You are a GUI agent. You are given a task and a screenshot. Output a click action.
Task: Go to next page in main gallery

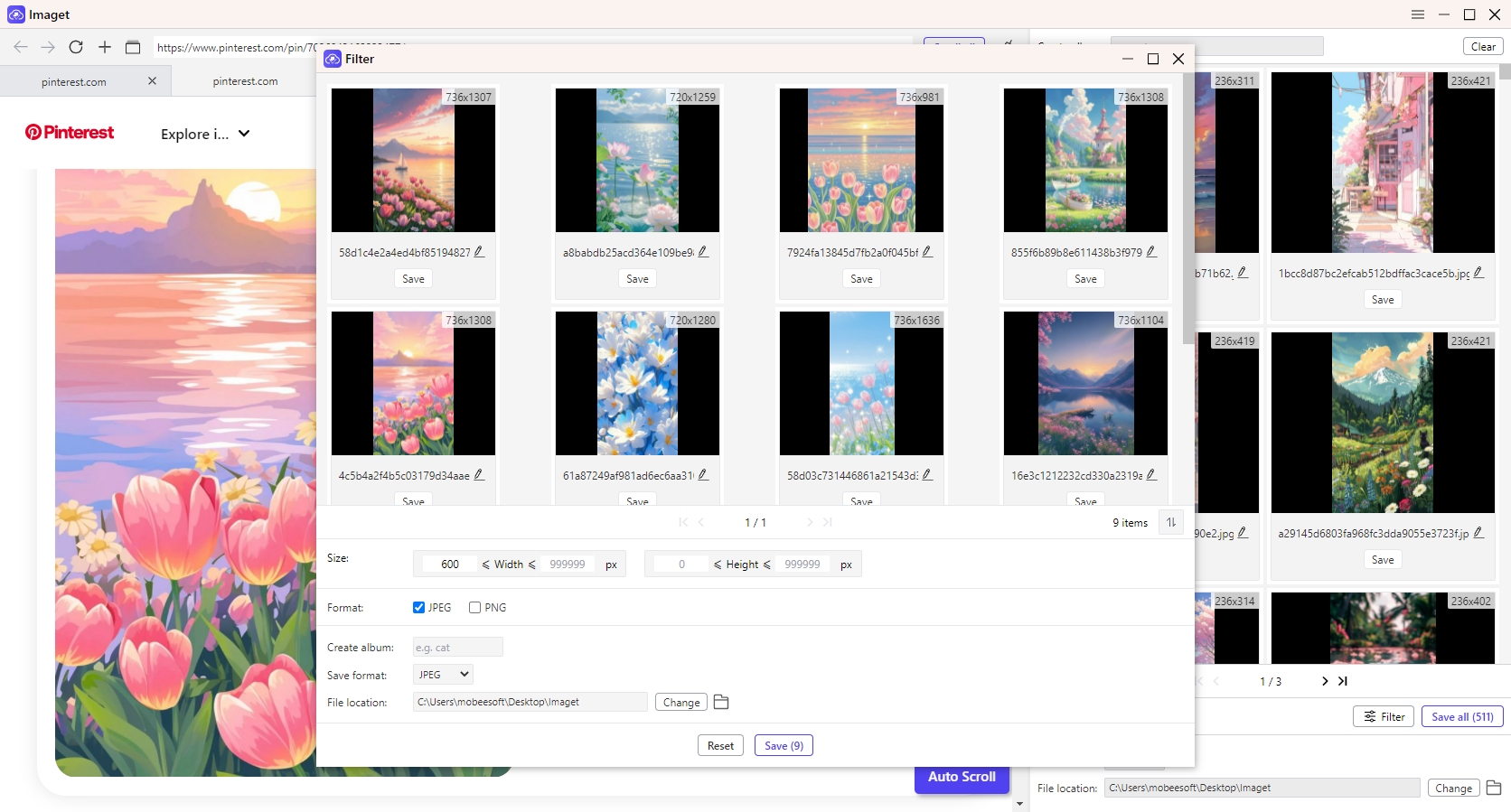click(x=1325, y=681)
